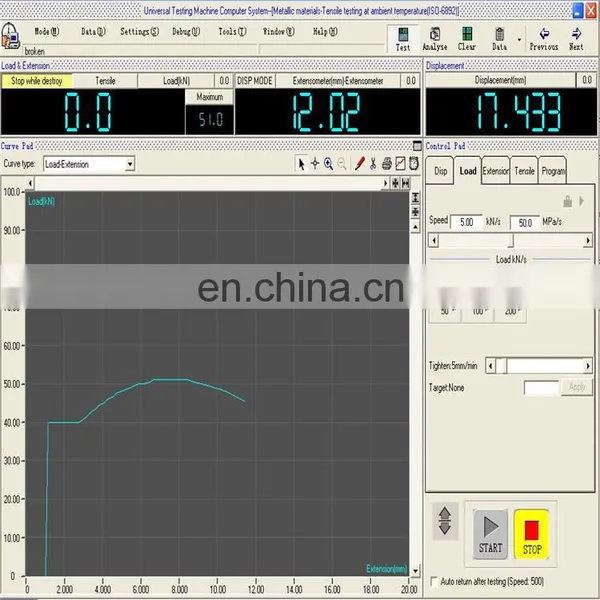The height and width of the screenshot is (600, 600).
Task: Click the vertical stretch icon beside chart
Action: click(x=415, y=198)
